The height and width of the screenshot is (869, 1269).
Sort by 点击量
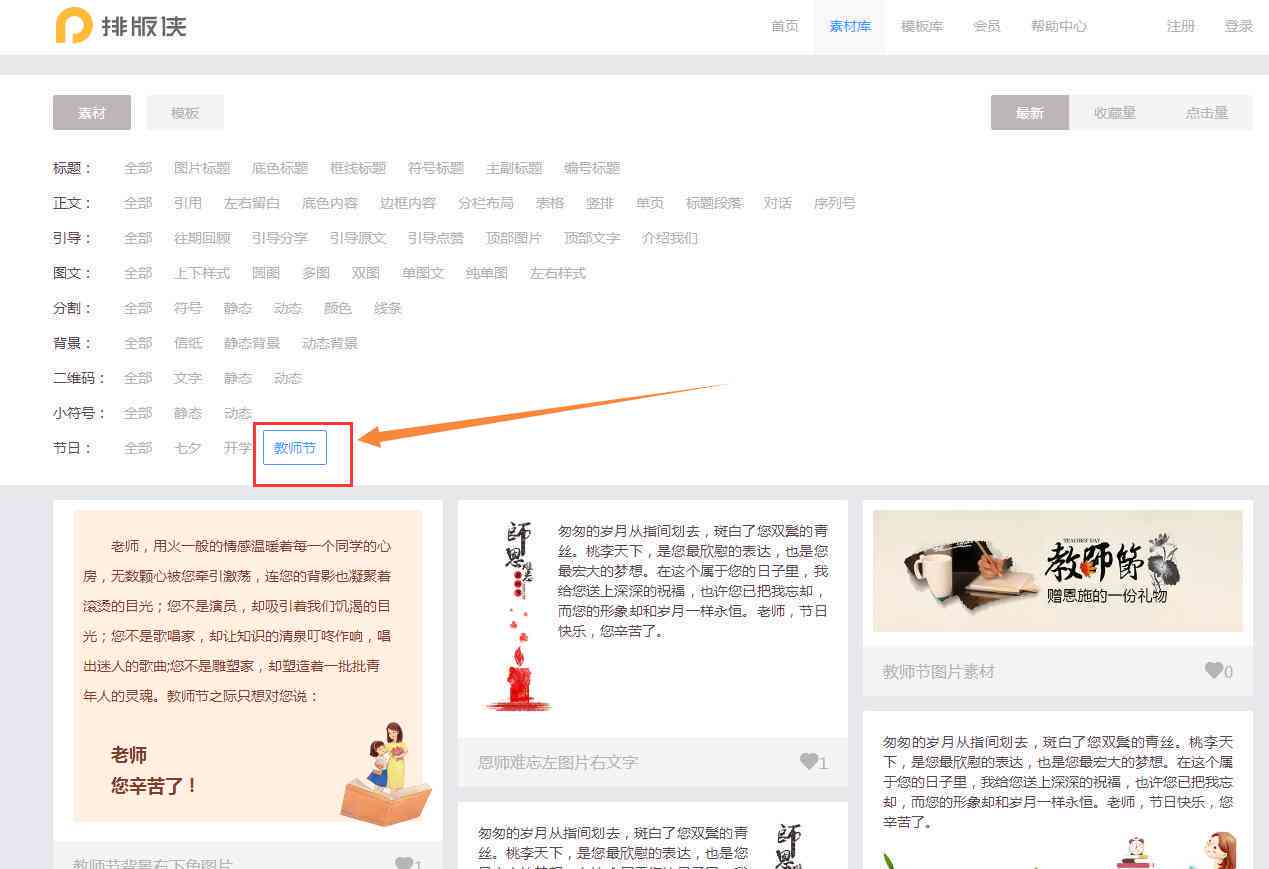[x=1207, y=113]
